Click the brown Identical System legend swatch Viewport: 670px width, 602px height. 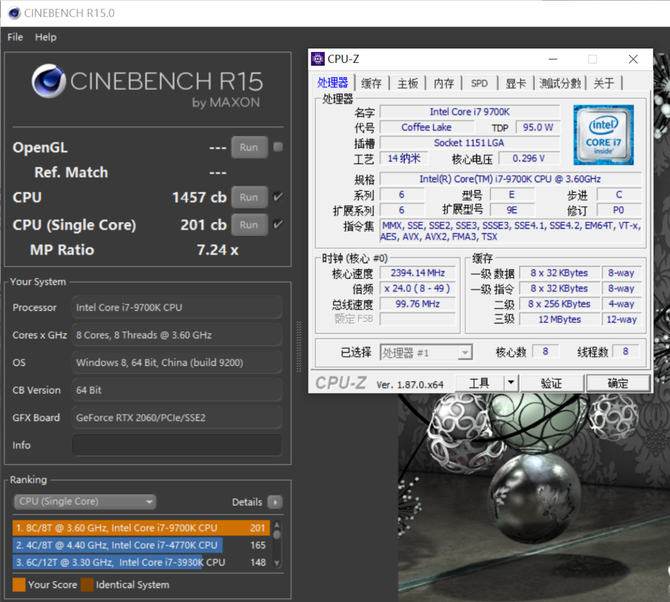click(87, 584)
